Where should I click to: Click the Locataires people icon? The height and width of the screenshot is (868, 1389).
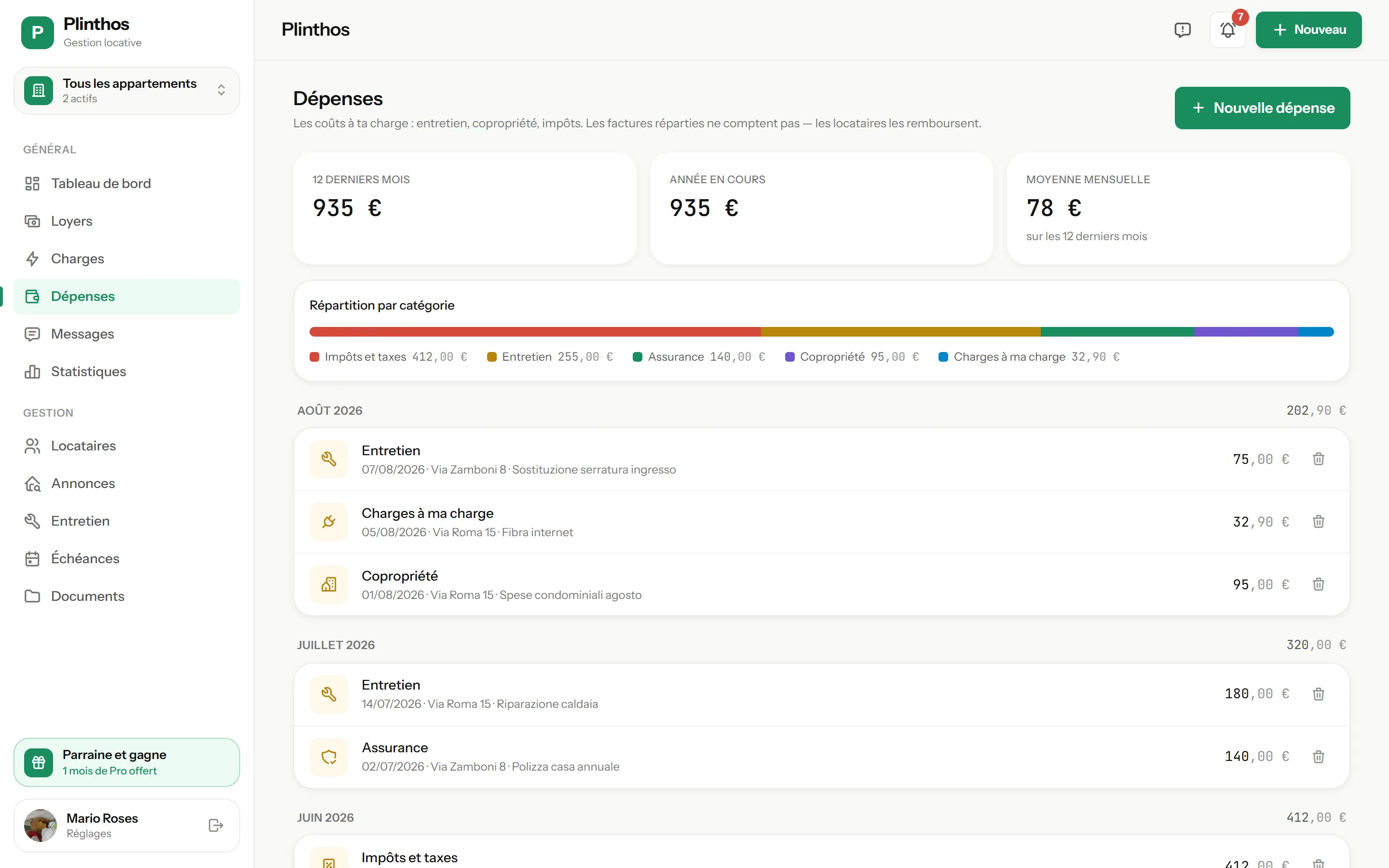32,446
